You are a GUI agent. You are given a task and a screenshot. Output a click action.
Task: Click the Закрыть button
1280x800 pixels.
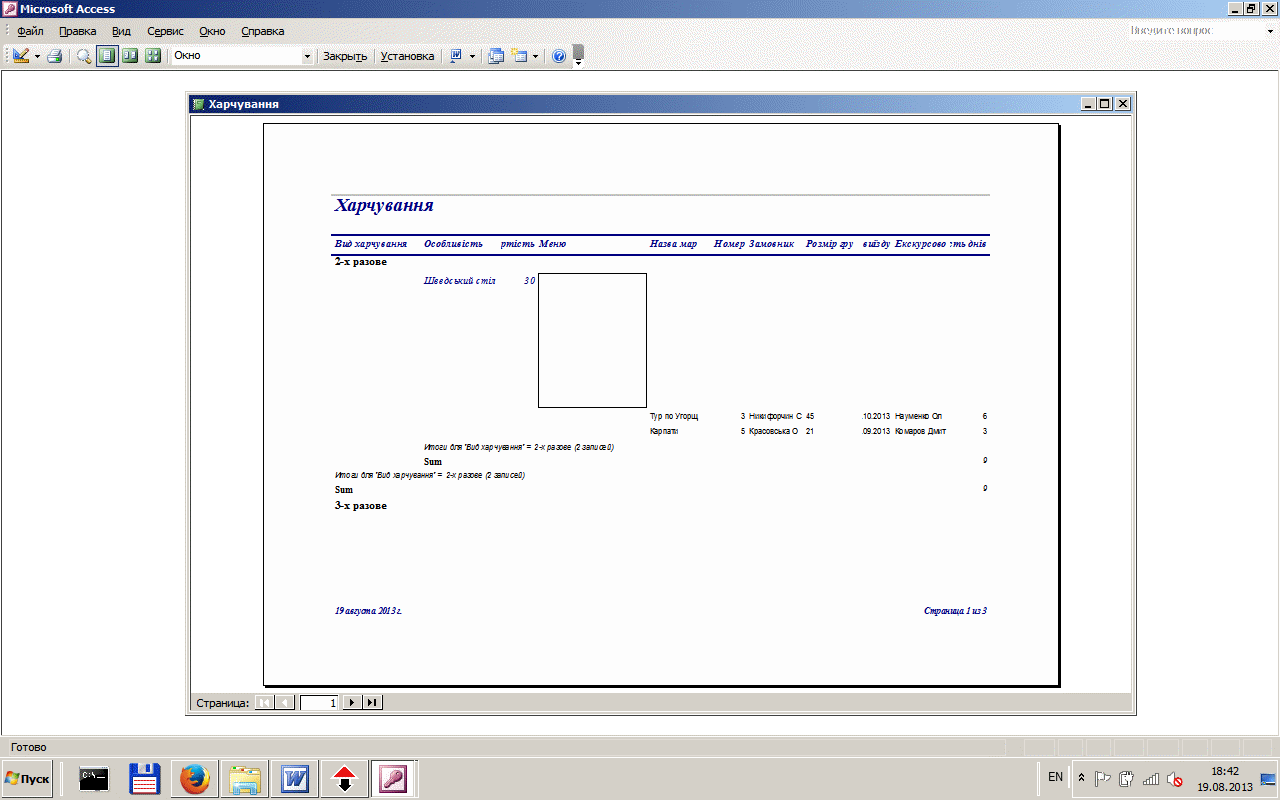click(345, 56)
